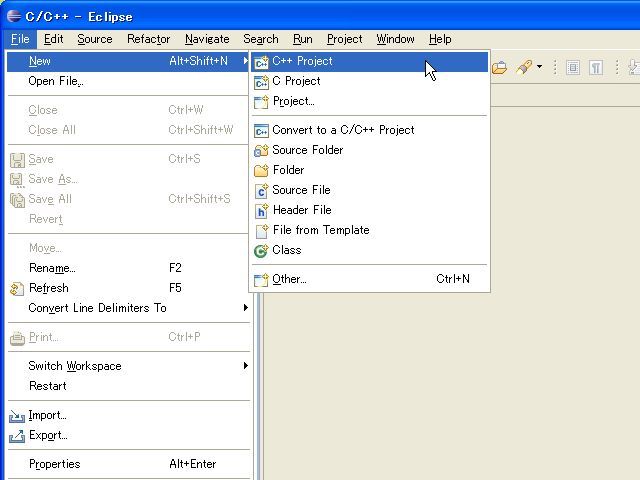This screenshot has width=640, height=480.
Task: Create a plain Folder from New submenu
Action: [369, 170]
